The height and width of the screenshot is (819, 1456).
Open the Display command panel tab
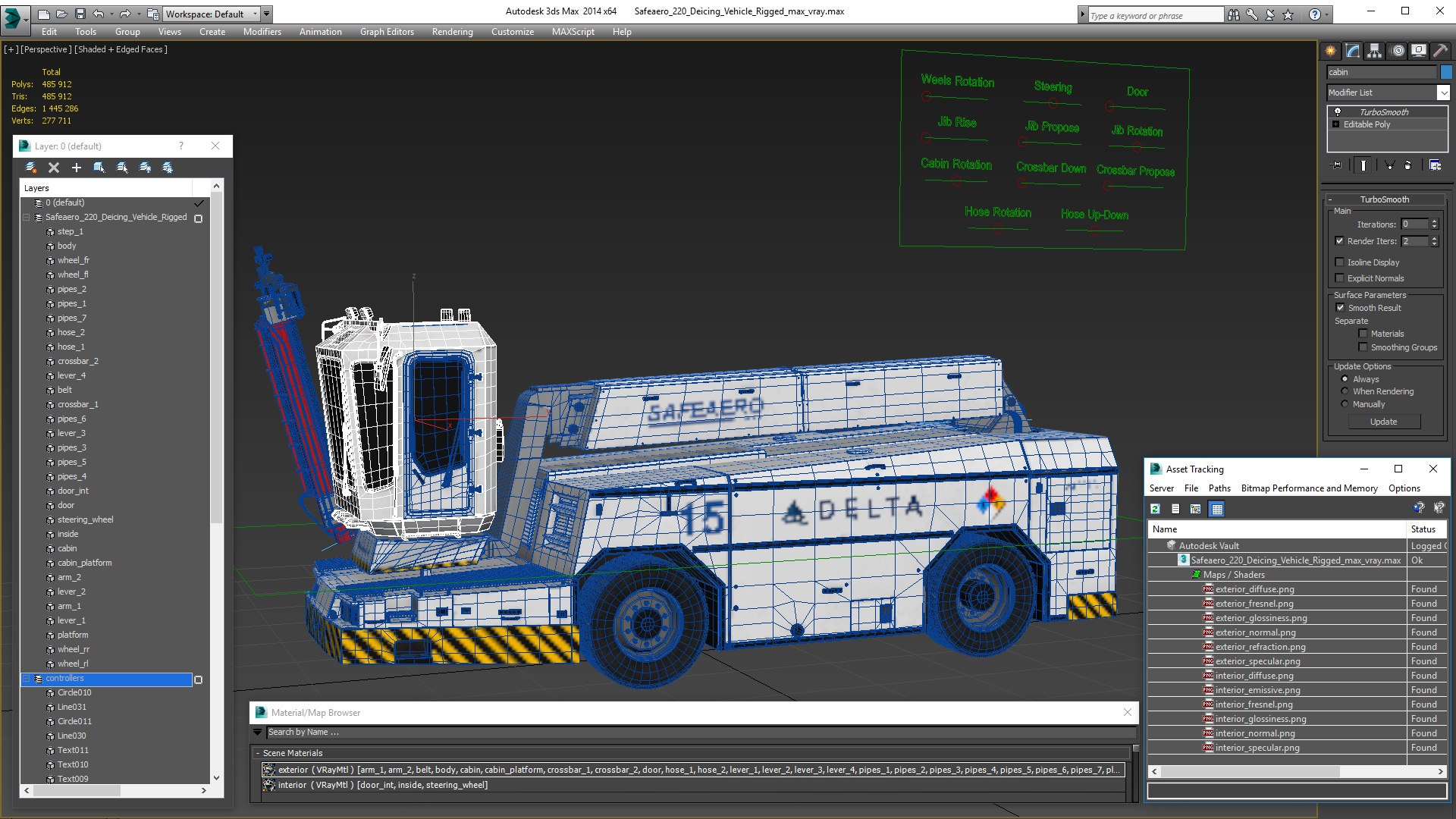coord(1418,51)
